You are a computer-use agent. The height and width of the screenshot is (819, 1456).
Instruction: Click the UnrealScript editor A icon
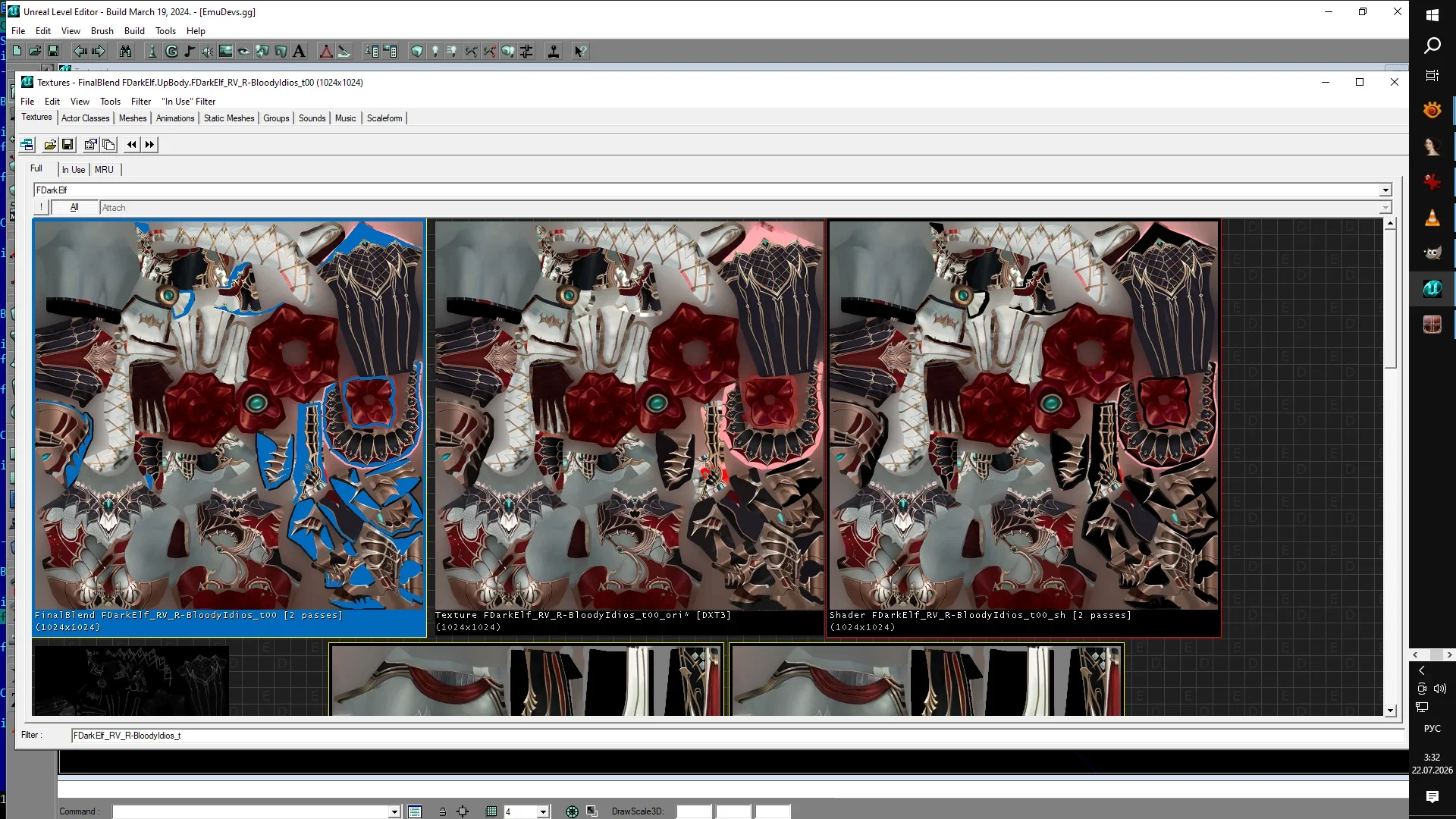click(299, 51)
